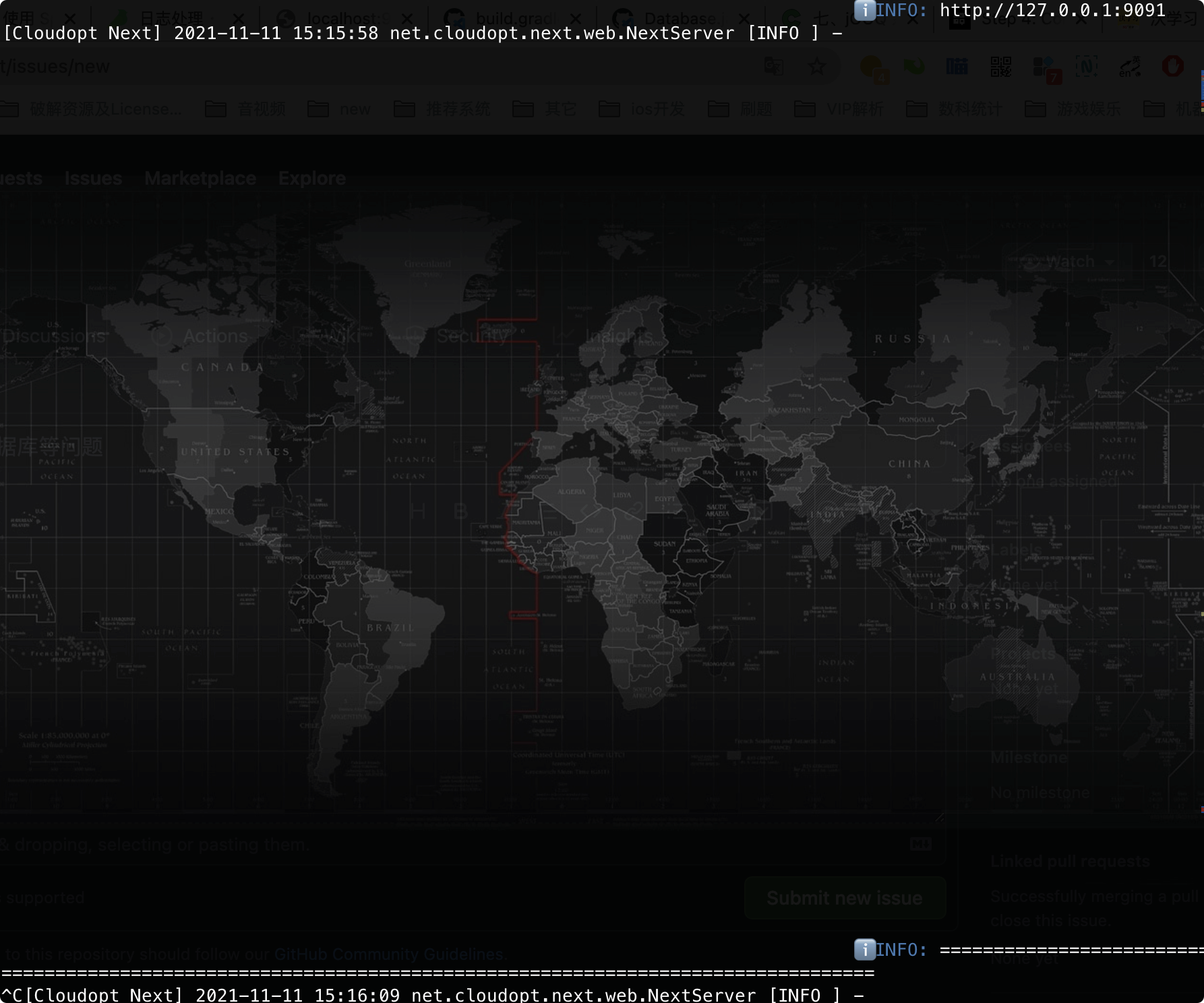Click the QR code extension icon in the browser

(x=1000, y=67)
